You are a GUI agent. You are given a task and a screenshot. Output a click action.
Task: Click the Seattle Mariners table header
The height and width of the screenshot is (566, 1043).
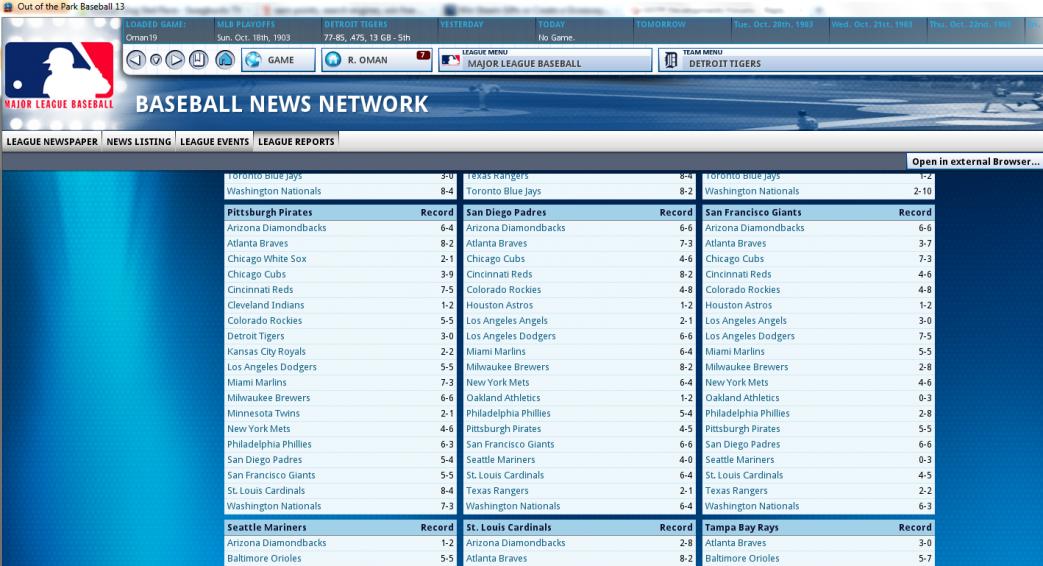pos(340,527)
